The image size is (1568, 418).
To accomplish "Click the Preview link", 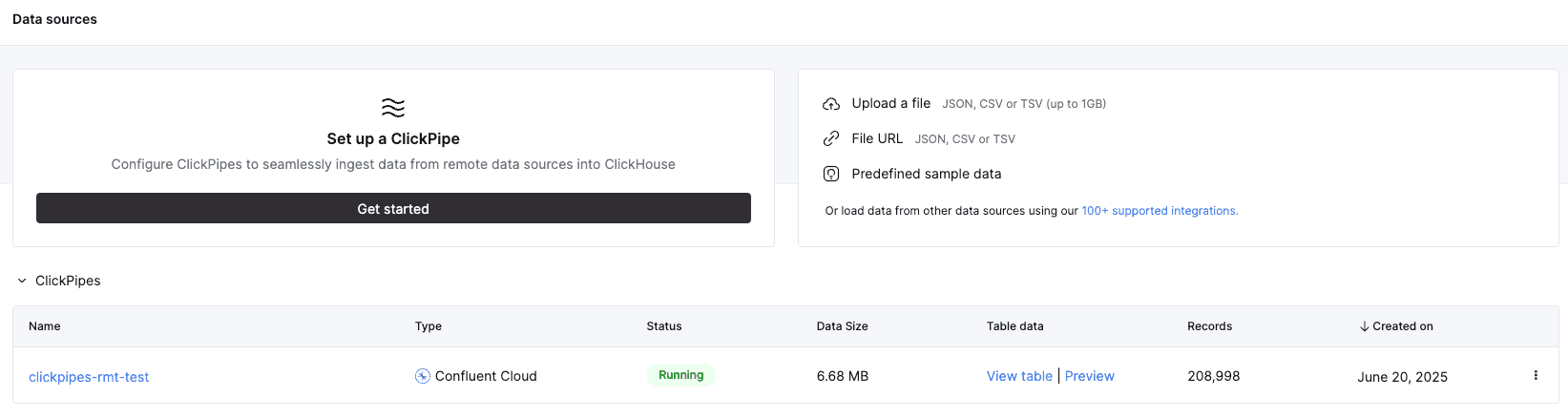I will pos(1090,376).
